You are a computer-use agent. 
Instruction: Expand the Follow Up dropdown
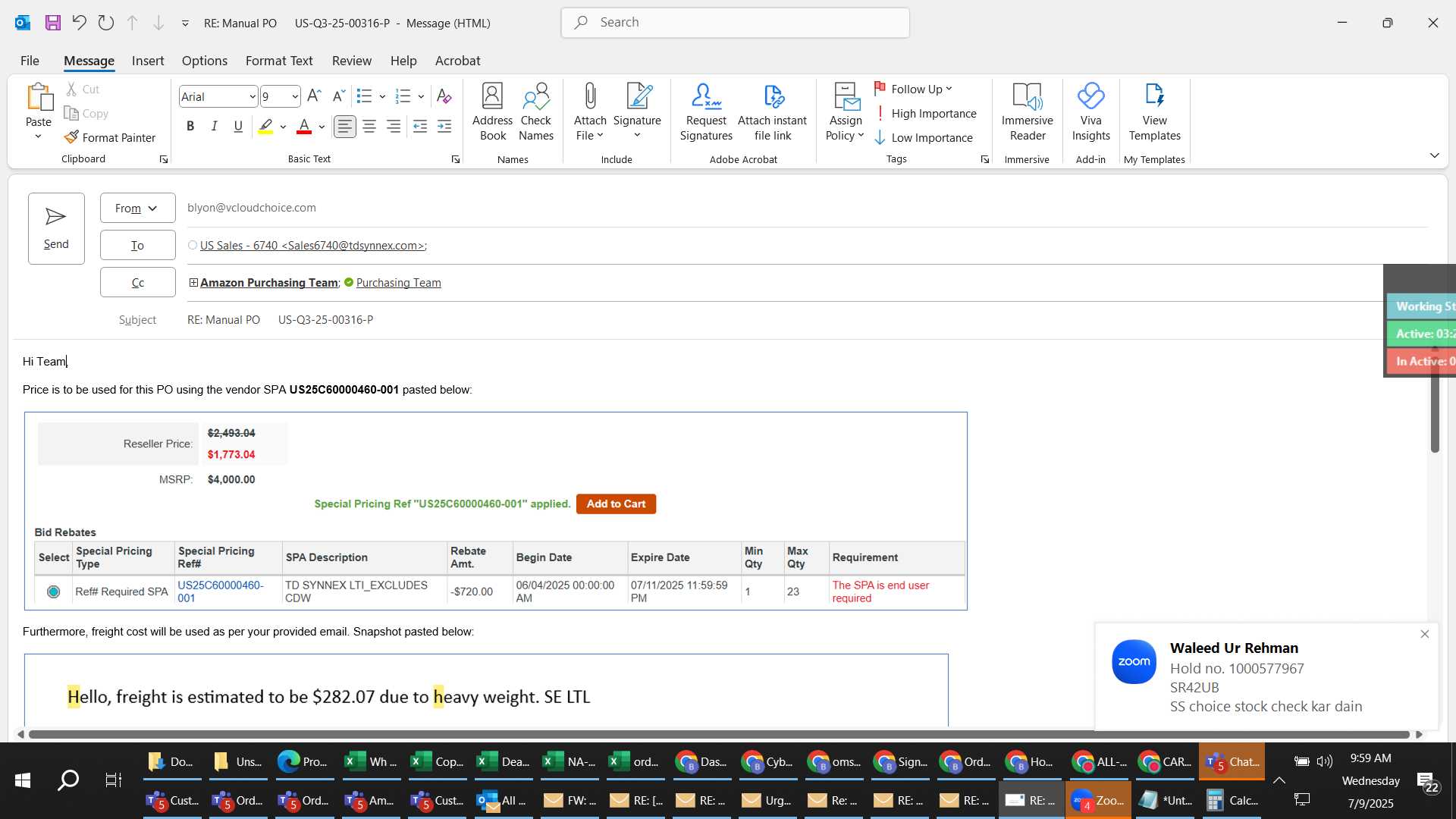click(913, 89)
